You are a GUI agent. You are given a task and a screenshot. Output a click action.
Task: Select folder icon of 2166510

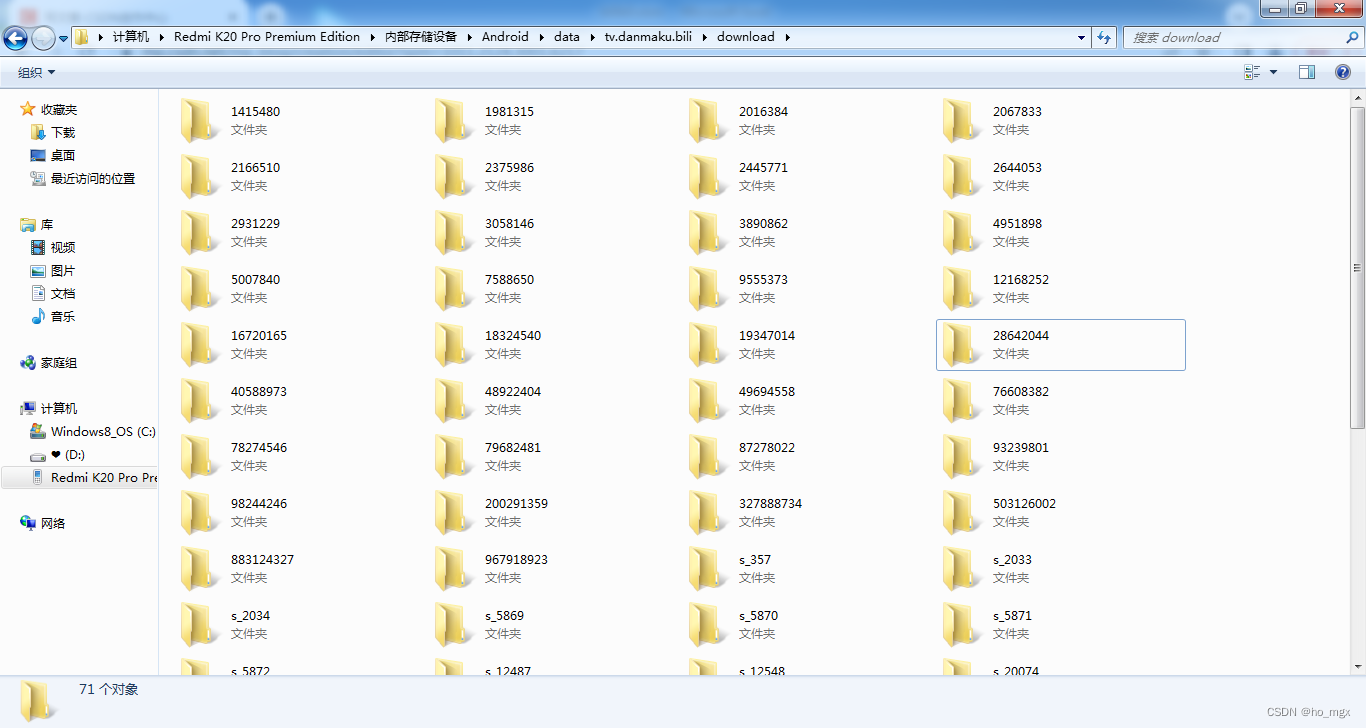200,177
